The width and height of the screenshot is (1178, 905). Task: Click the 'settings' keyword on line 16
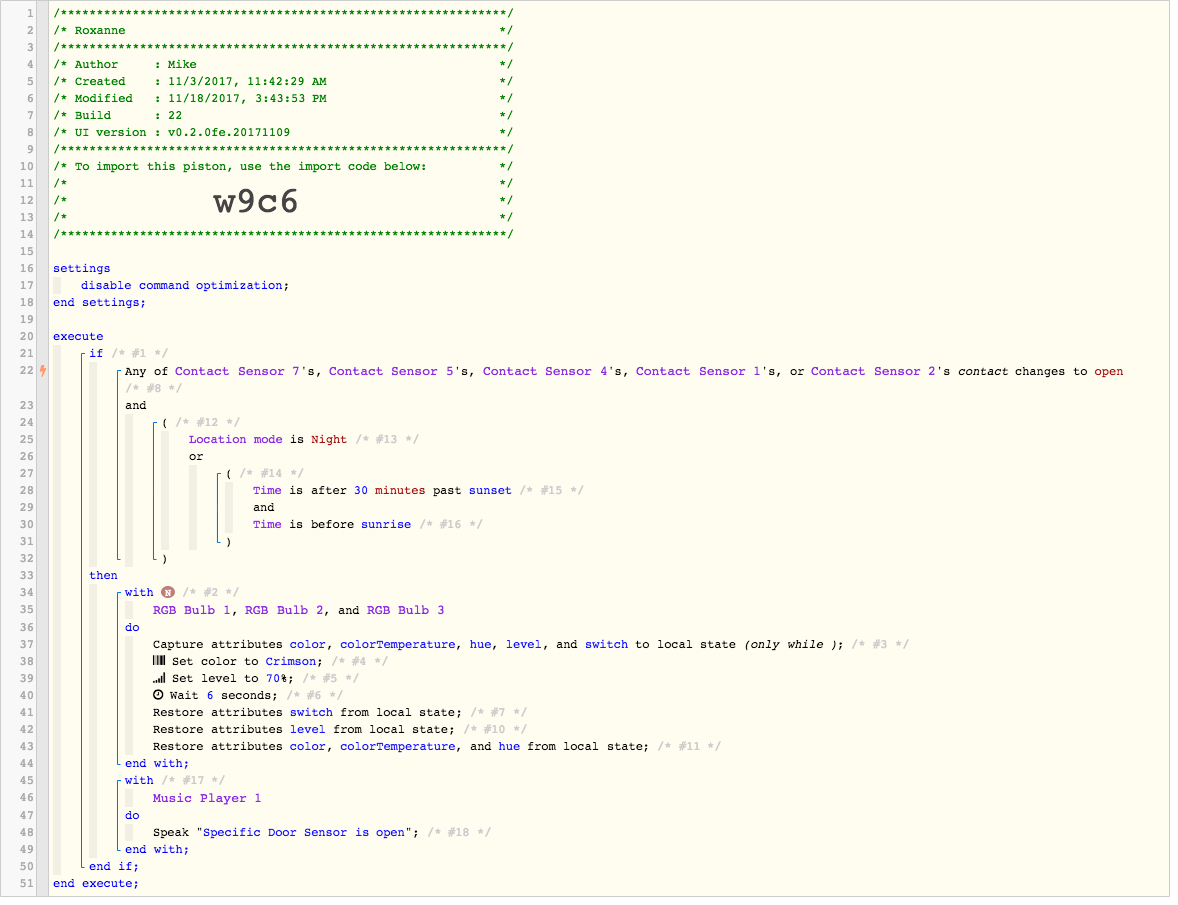(x=81, y=268)
